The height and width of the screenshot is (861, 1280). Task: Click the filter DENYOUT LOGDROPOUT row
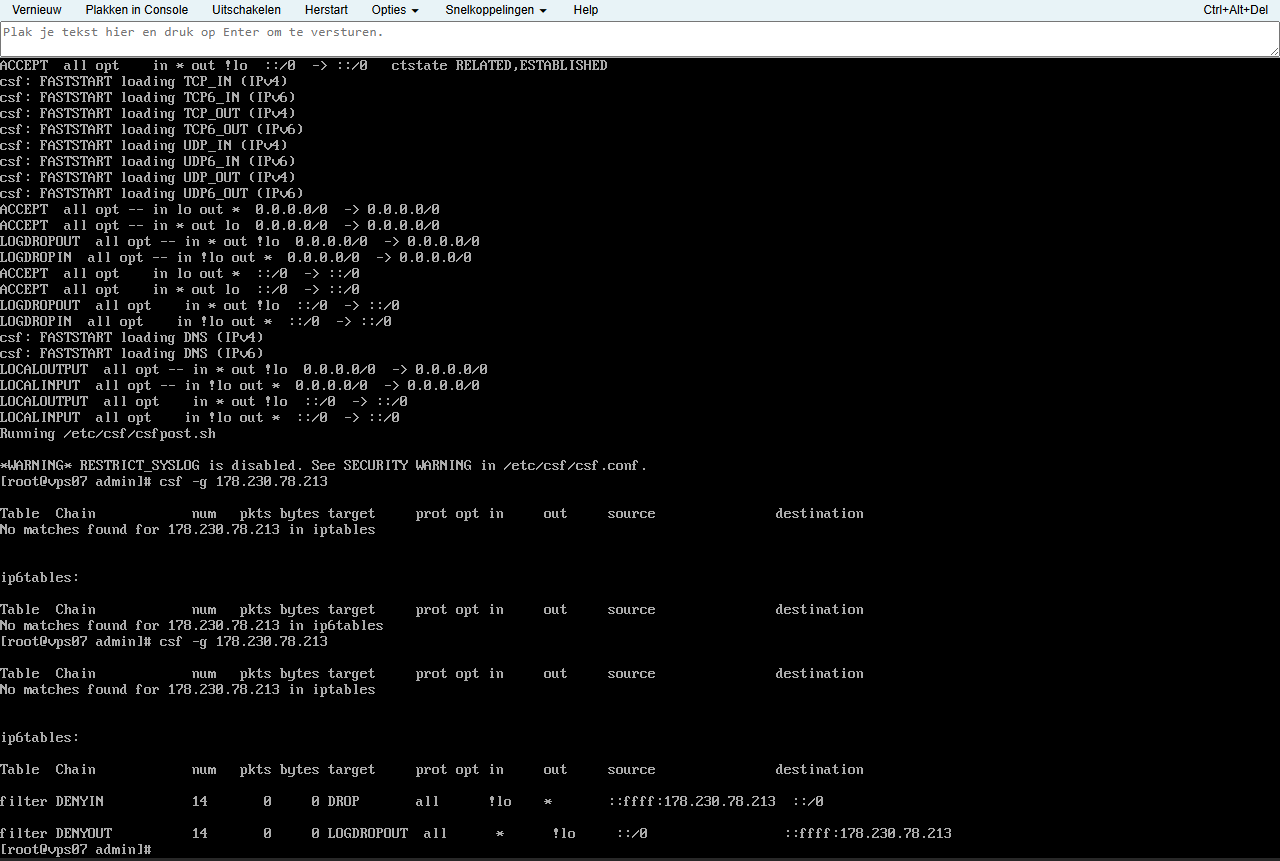475,833
